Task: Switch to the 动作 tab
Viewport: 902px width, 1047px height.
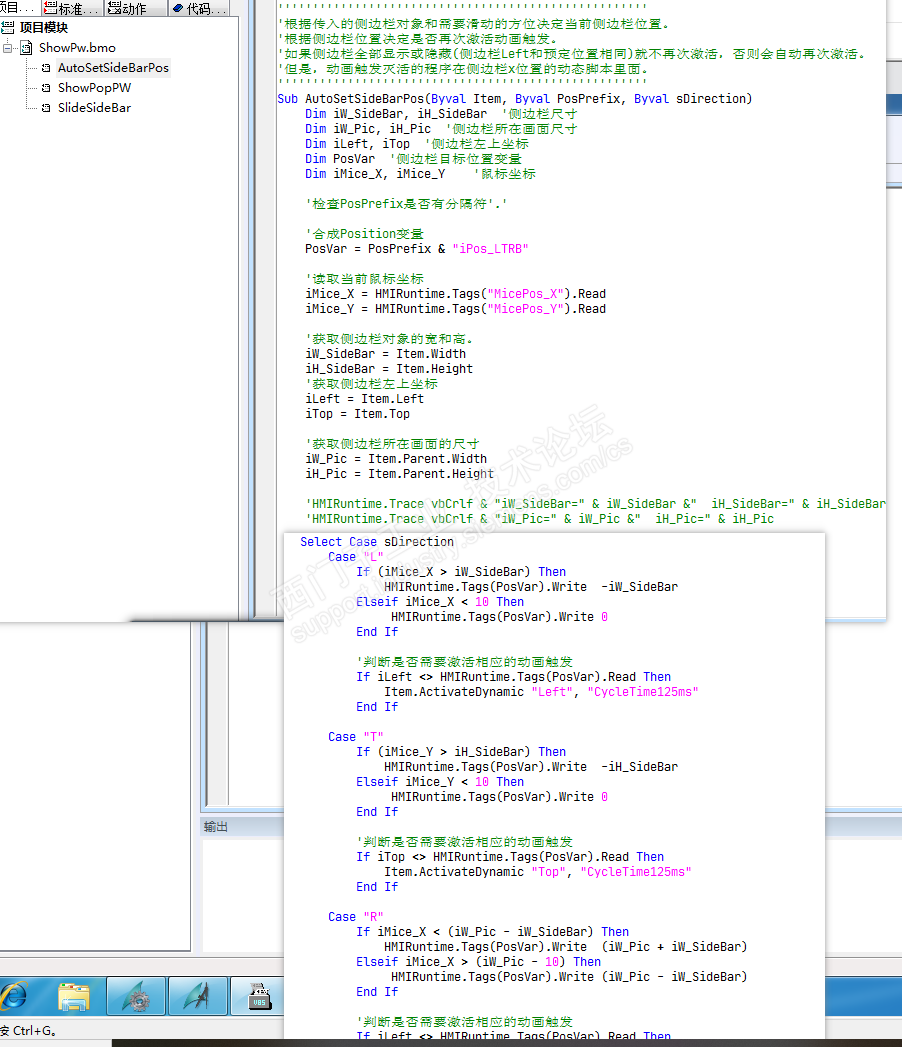Action: tap(134, 9)
